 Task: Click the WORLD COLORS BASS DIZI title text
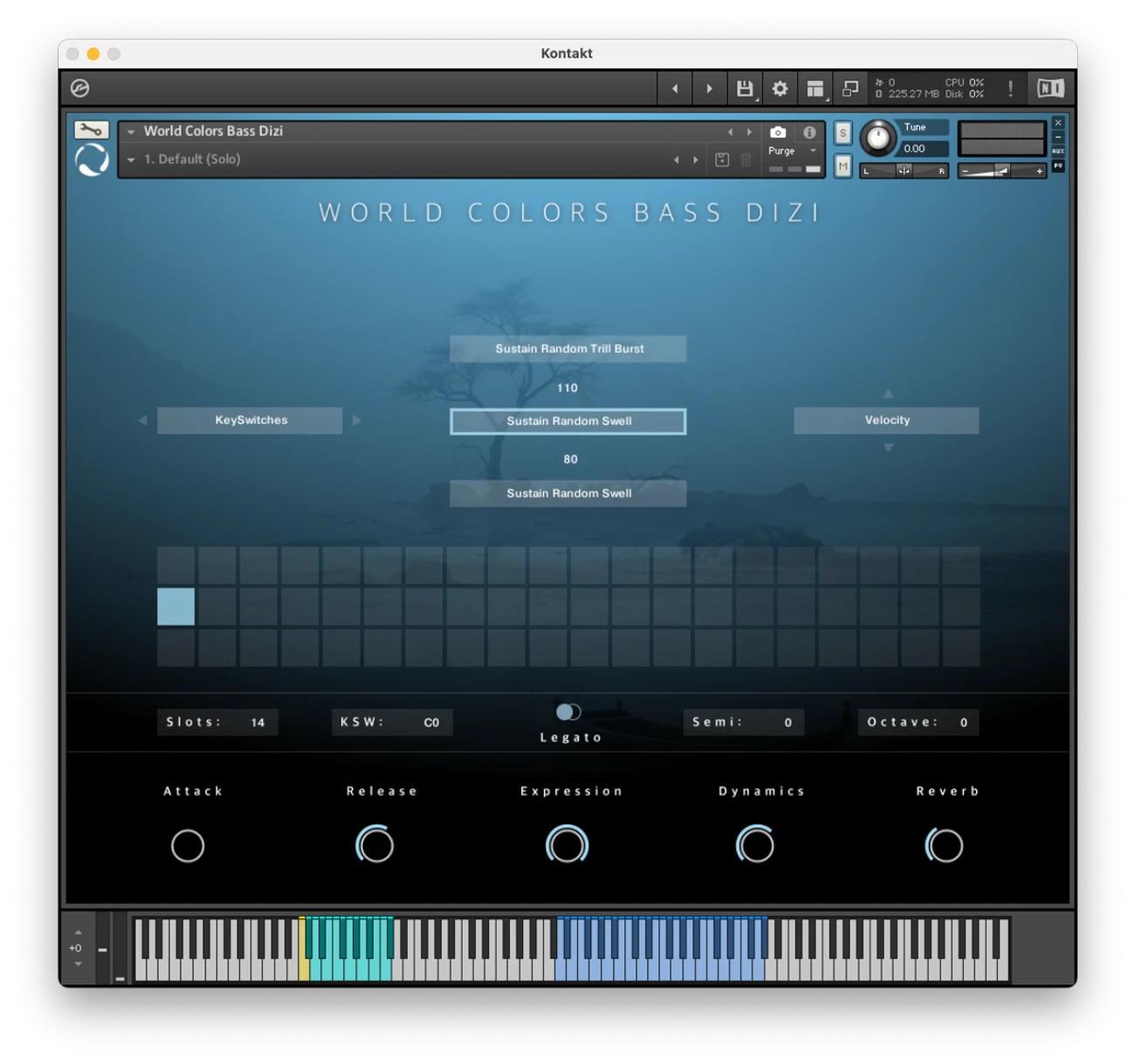[x=570, y=213]
